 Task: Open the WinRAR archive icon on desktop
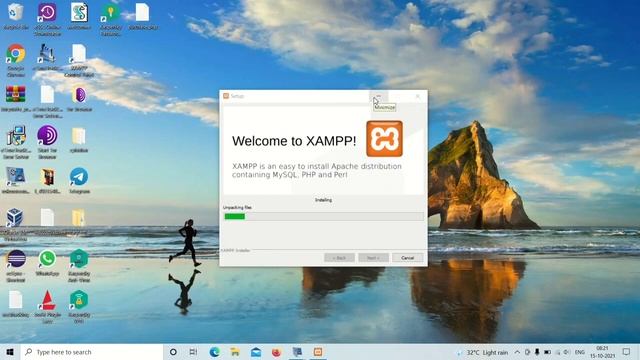(x=16, y=94)
